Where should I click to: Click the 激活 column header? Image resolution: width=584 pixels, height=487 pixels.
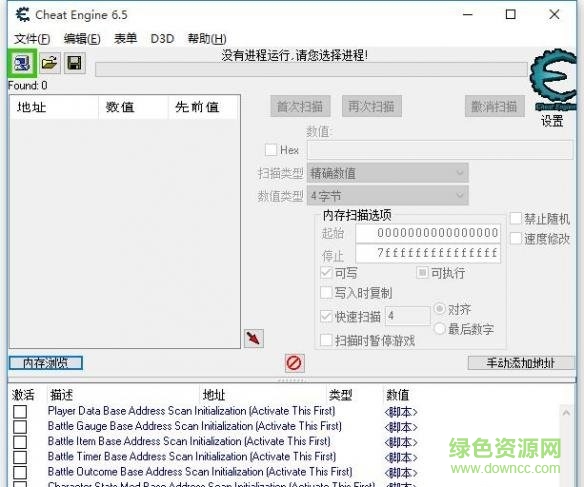pyautogui.click(x=23, y=394)
